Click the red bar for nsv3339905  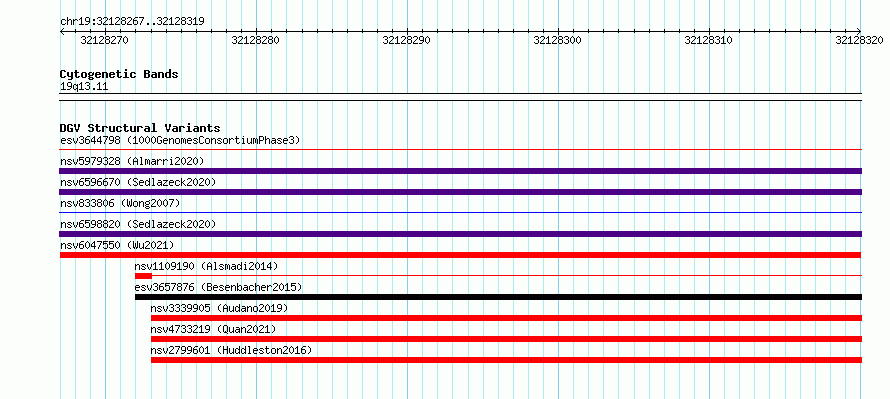506,318
